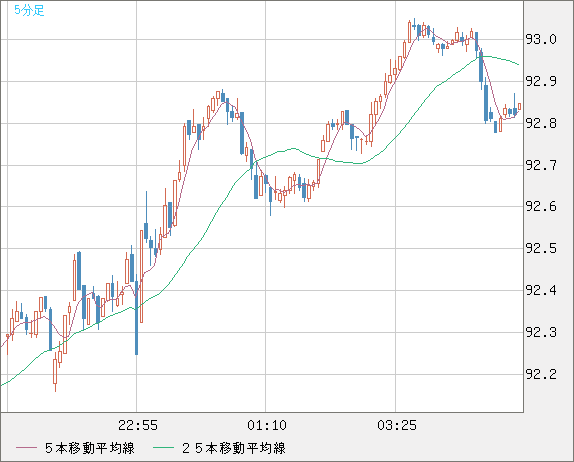Click the 22:55 time axis label

(x=138, y=425)
